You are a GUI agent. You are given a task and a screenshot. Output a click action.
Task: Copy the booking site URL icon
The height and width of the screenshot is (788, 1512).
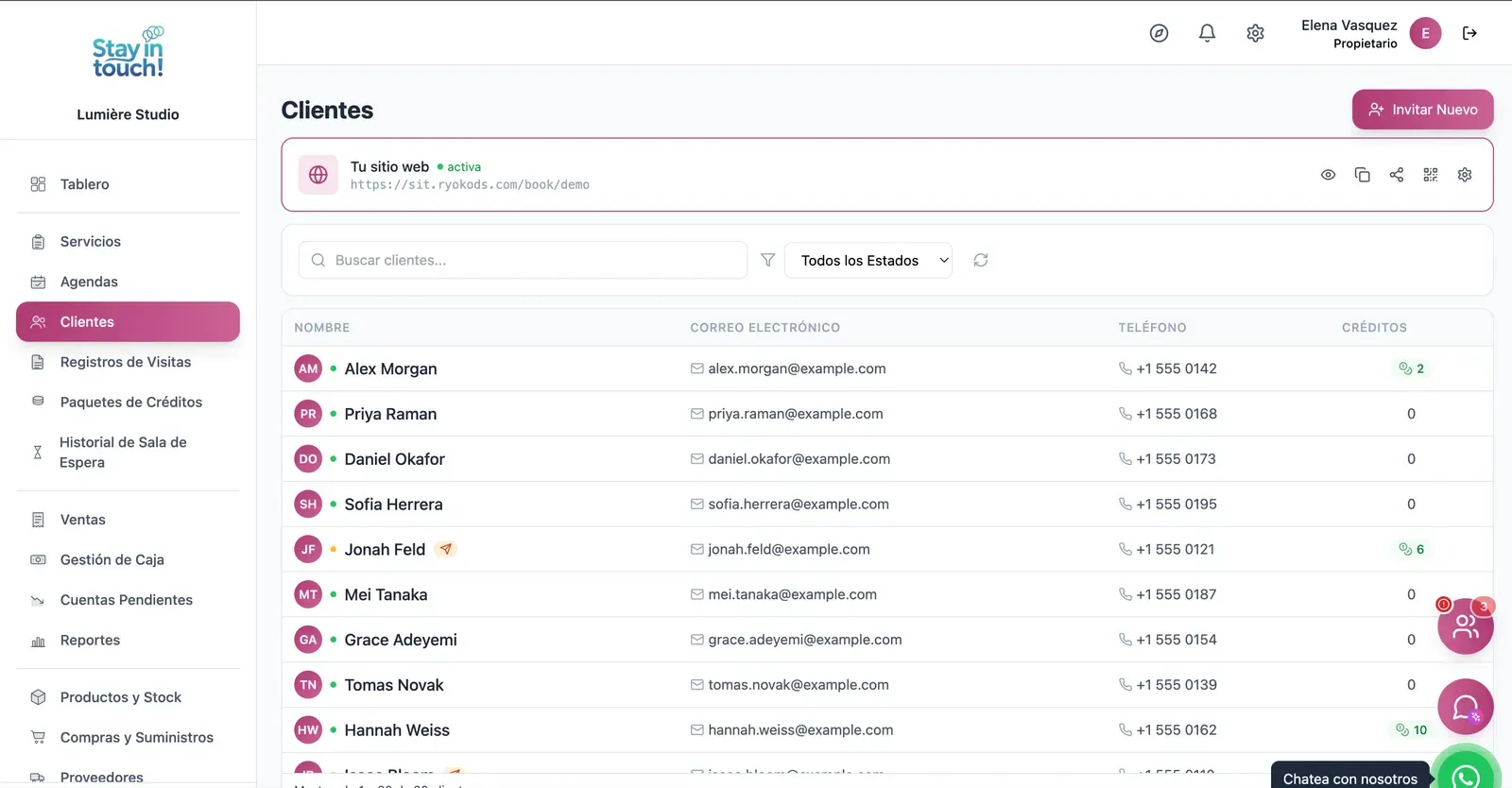tap(1362, 175)
